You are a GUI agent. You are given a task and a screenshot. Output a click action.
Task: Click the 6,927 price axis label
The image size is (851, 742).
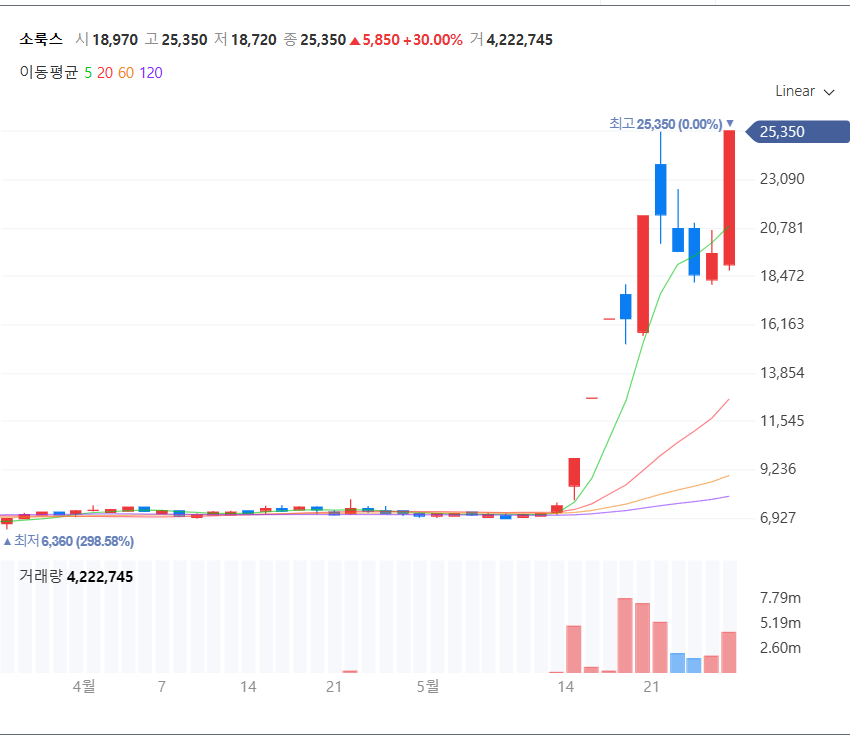778,518
